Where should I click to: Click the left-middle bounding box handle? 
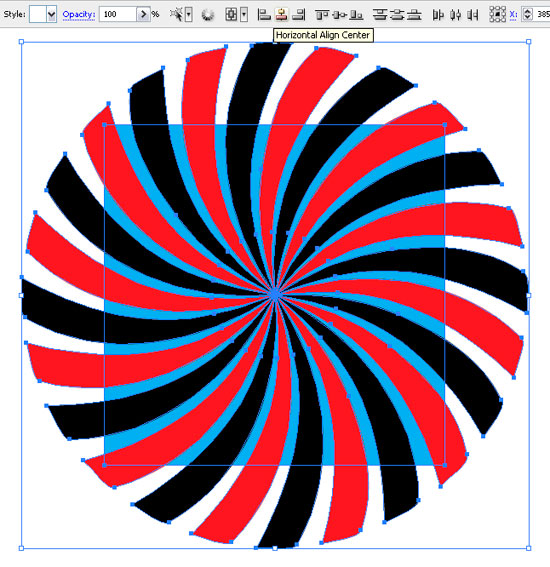[21, 295]
